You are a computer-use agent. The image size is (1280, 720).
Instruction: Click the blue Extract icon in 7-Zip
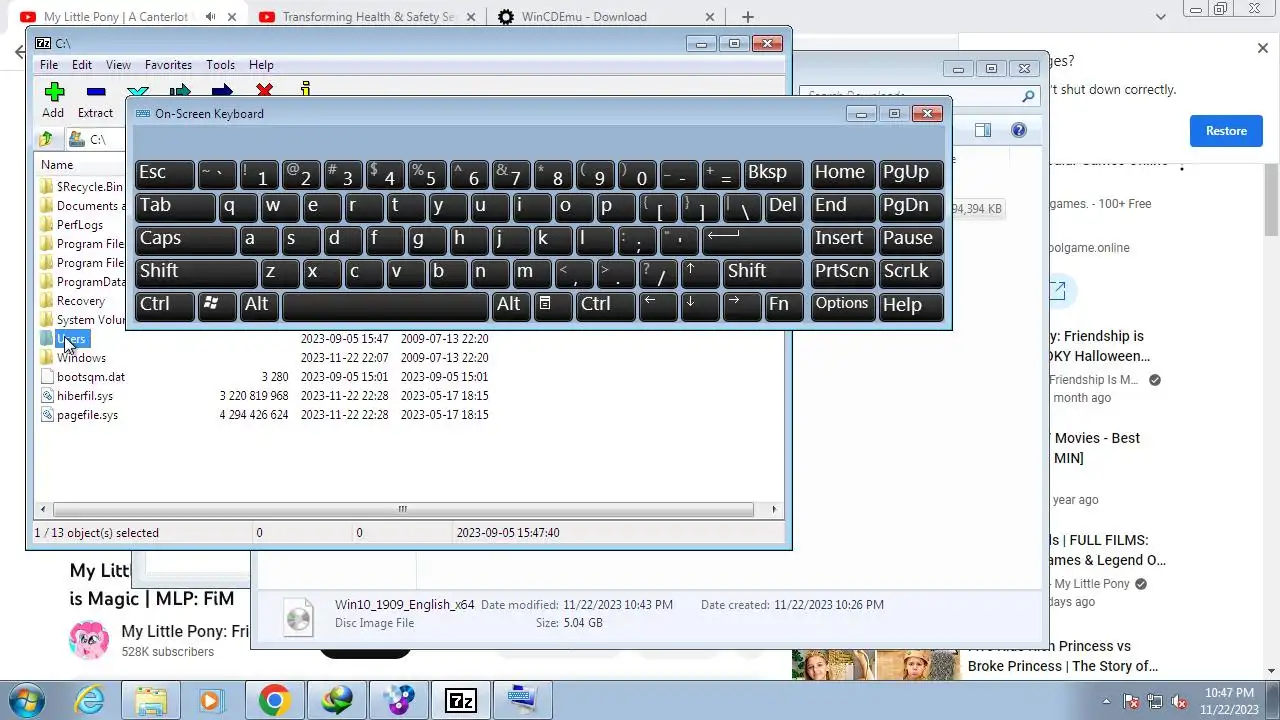(x=96, y=92)
